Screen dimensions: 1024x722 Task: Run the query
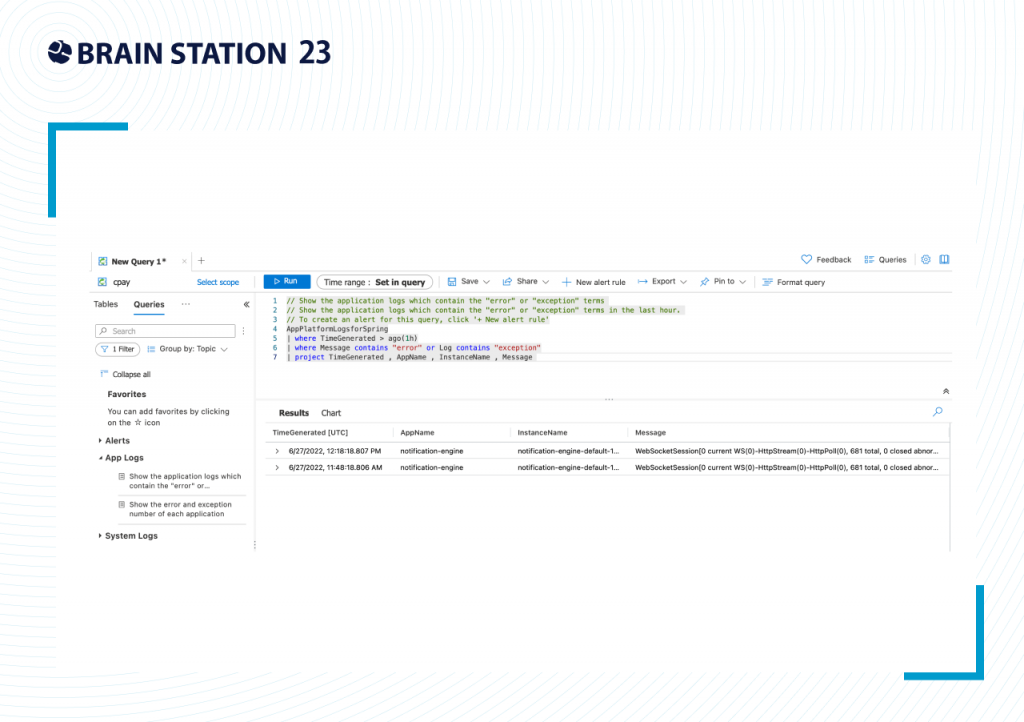(287, 281)
